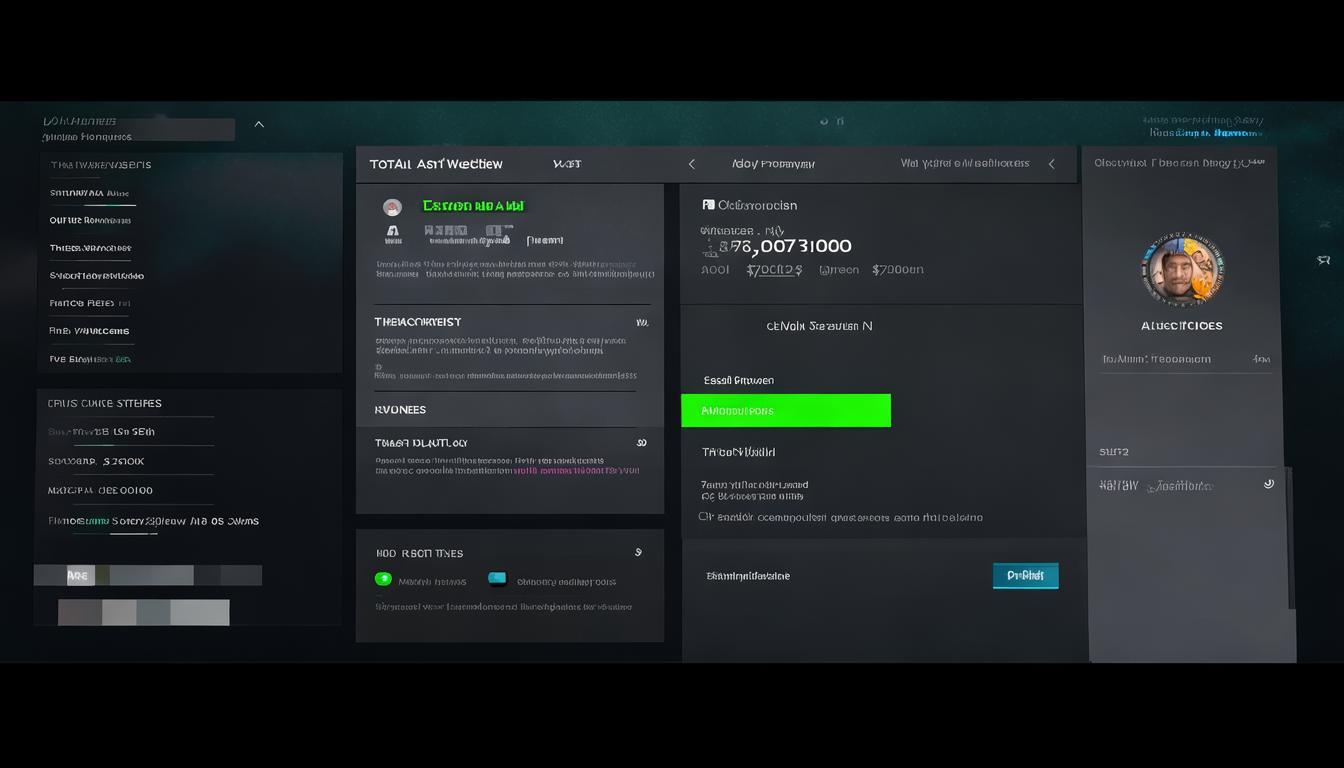The width and height of the screenshot is (1344, 768).
Task: Click the circular profile photo in right panel
Action: click(1182, 270)
